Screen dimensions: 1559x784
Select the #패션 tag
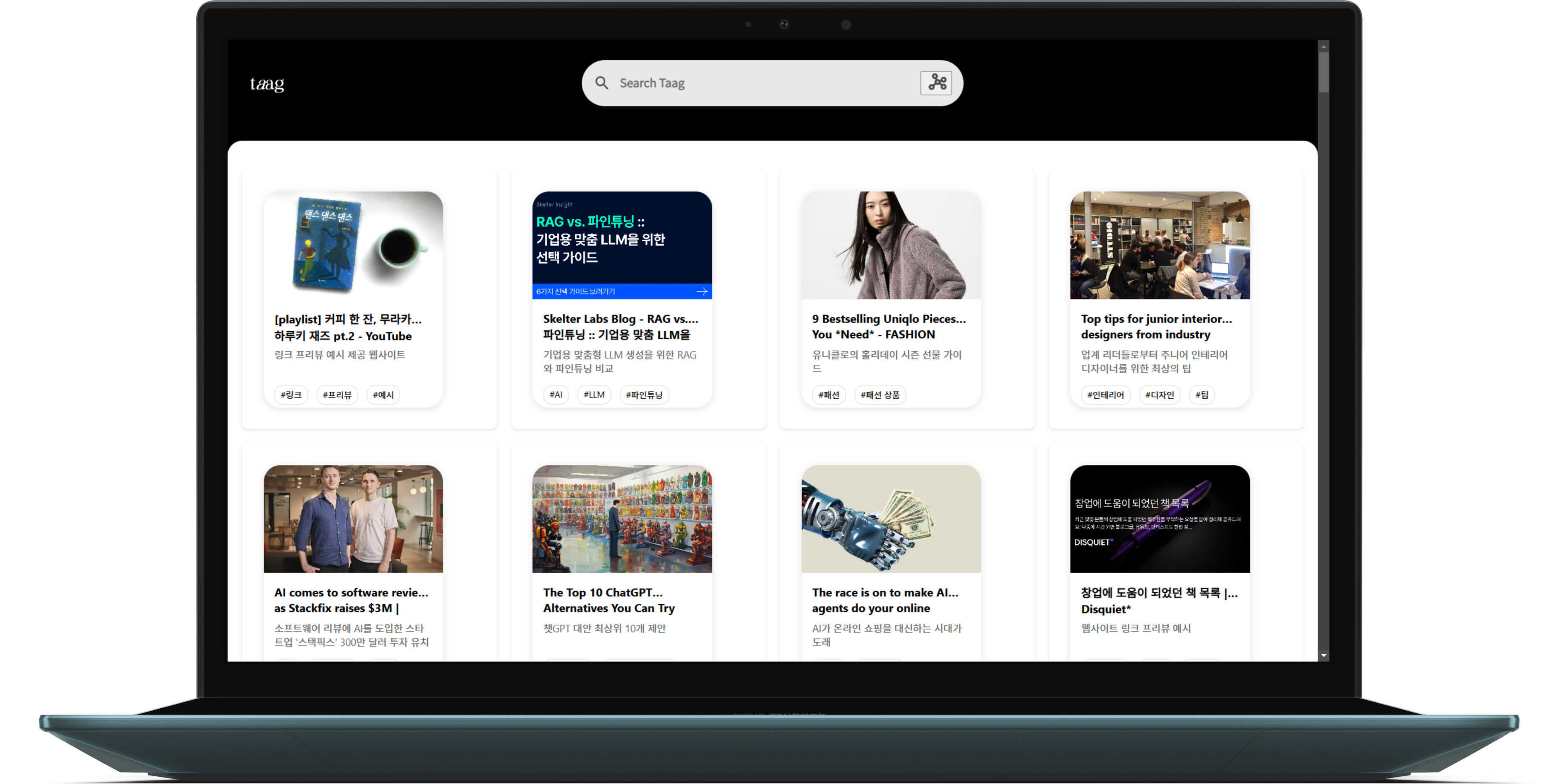pos(828,395)
